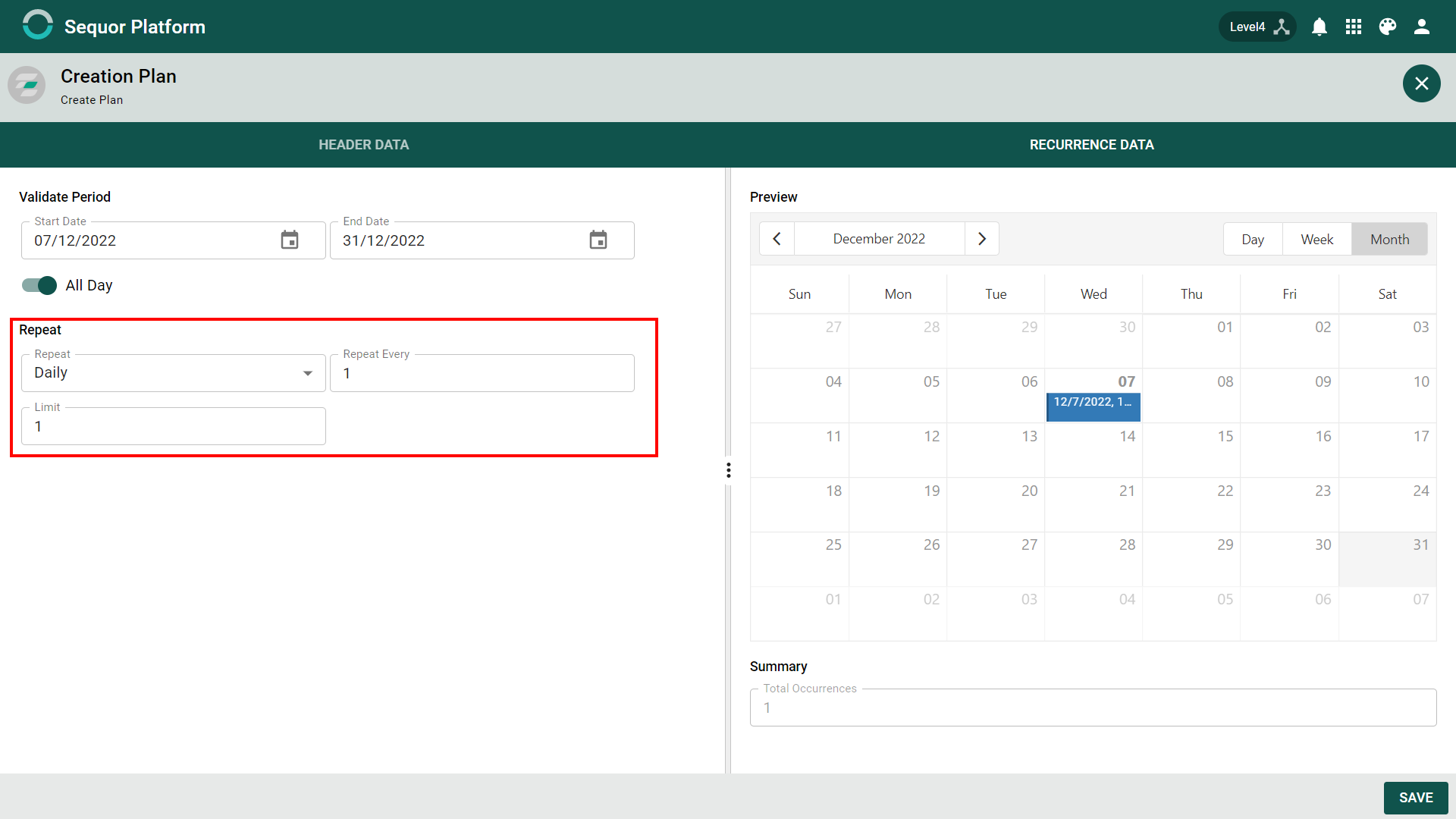Click the Sat column header
Image resolution: width=1456 pixels, height=819 pixels.
[x=1387, y=294]
